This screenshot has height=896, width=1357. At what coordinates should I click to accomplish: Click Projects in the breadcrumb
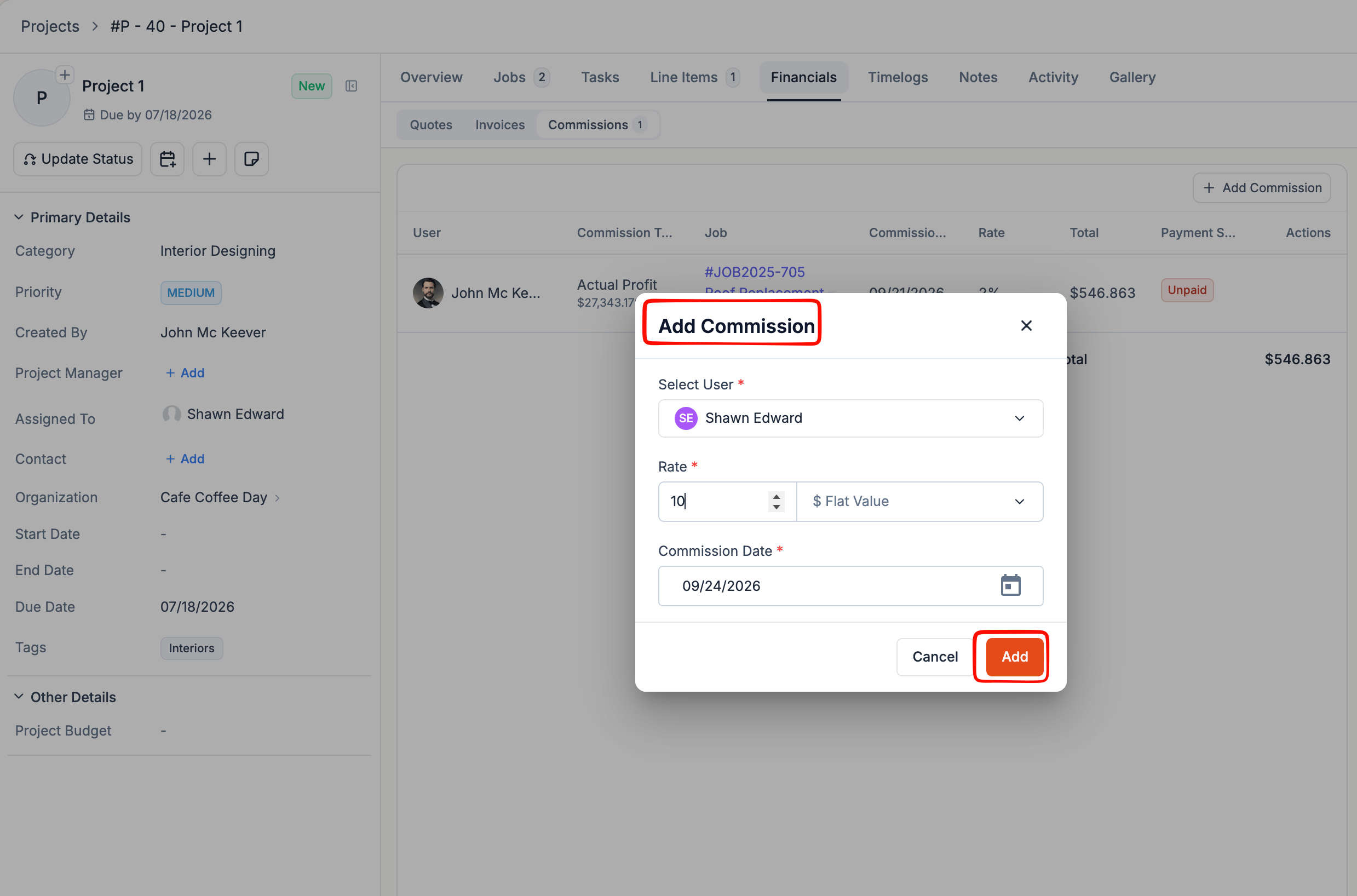point(50,26)
